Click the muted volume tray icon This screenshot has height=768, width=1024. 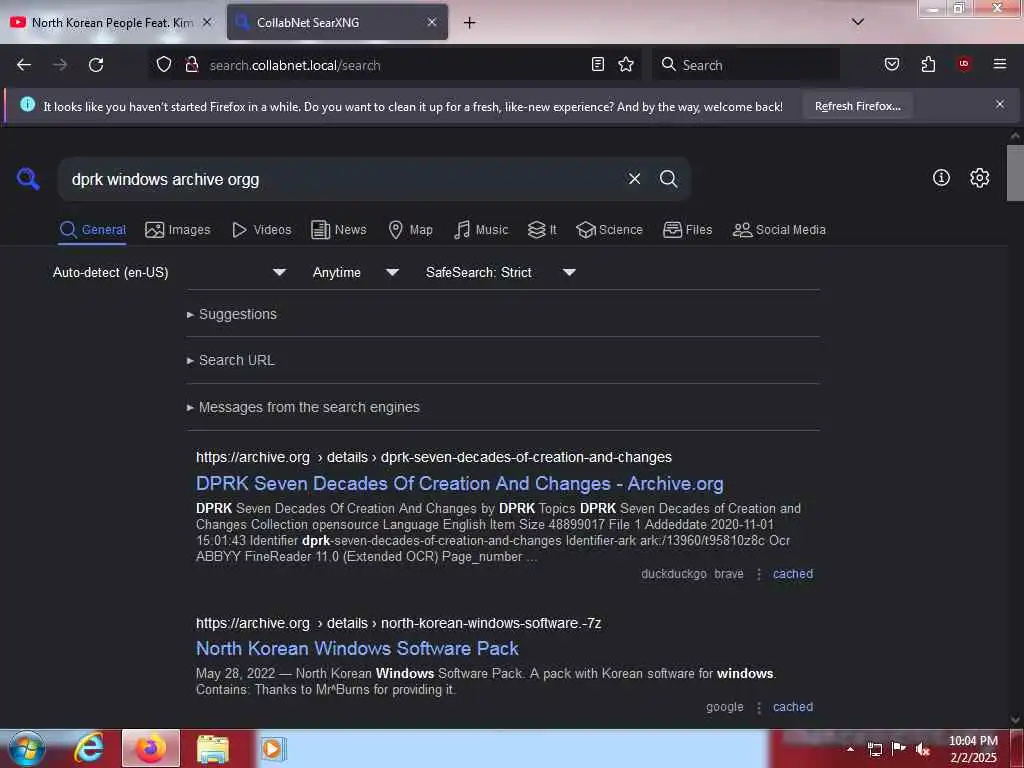[923, 749]
